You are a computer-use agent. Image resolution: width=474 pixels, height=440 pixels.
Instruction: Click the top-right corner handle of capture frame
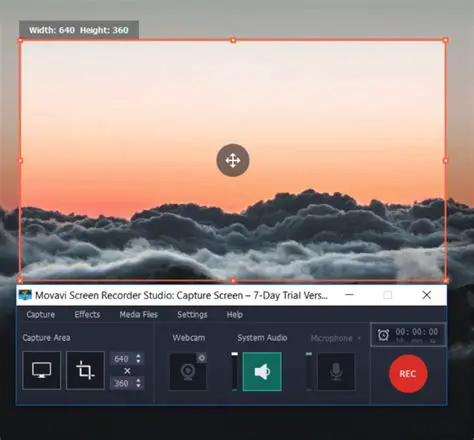[x=445, y=40]
